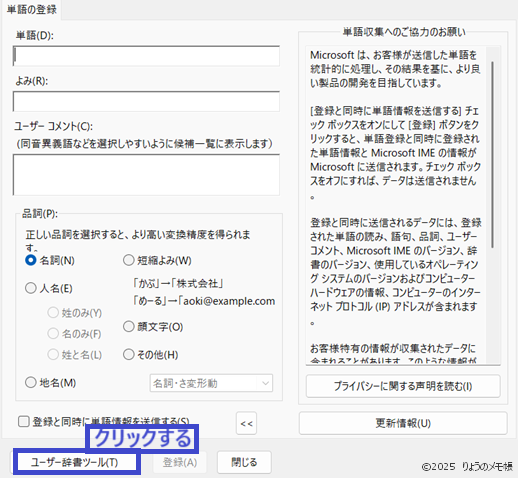This screenshot has height=478, width=518.
Task: Click プライバシーに関する声明を読む(I) button
Action: click(403, 386)
